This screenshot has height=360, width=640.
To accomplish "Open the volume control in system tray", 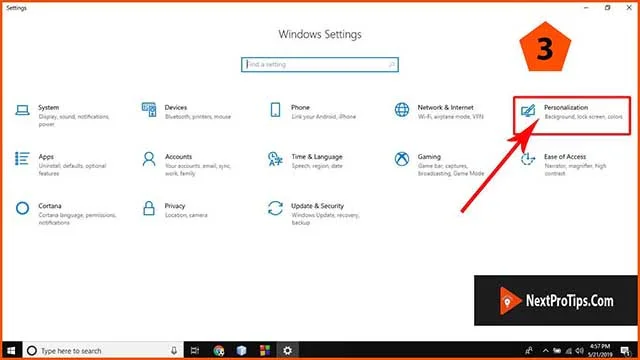I will [580, 351].
